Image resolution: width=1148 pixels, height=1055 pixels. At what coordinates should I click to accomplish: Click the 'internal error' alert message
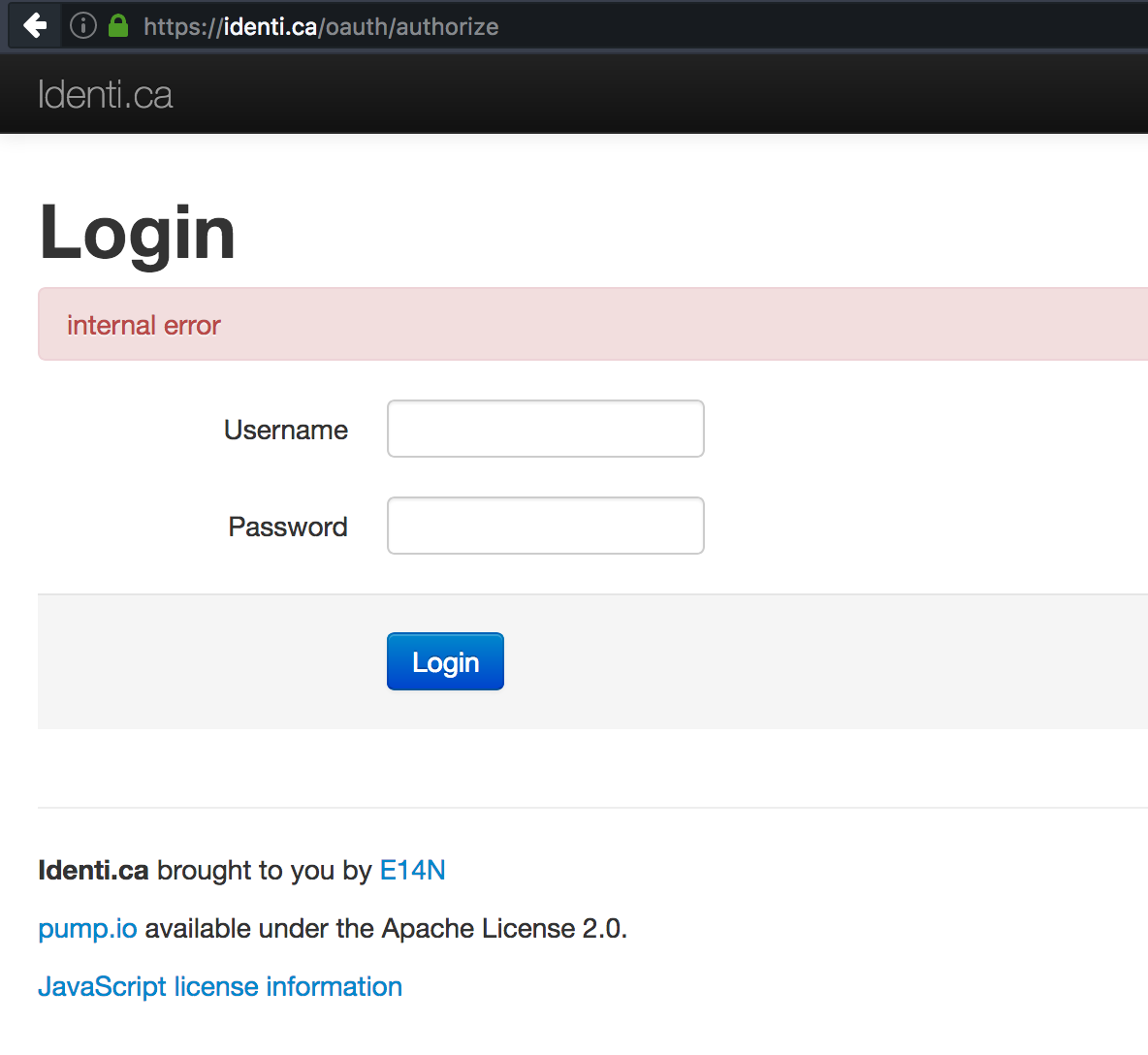tap(593, 324)
